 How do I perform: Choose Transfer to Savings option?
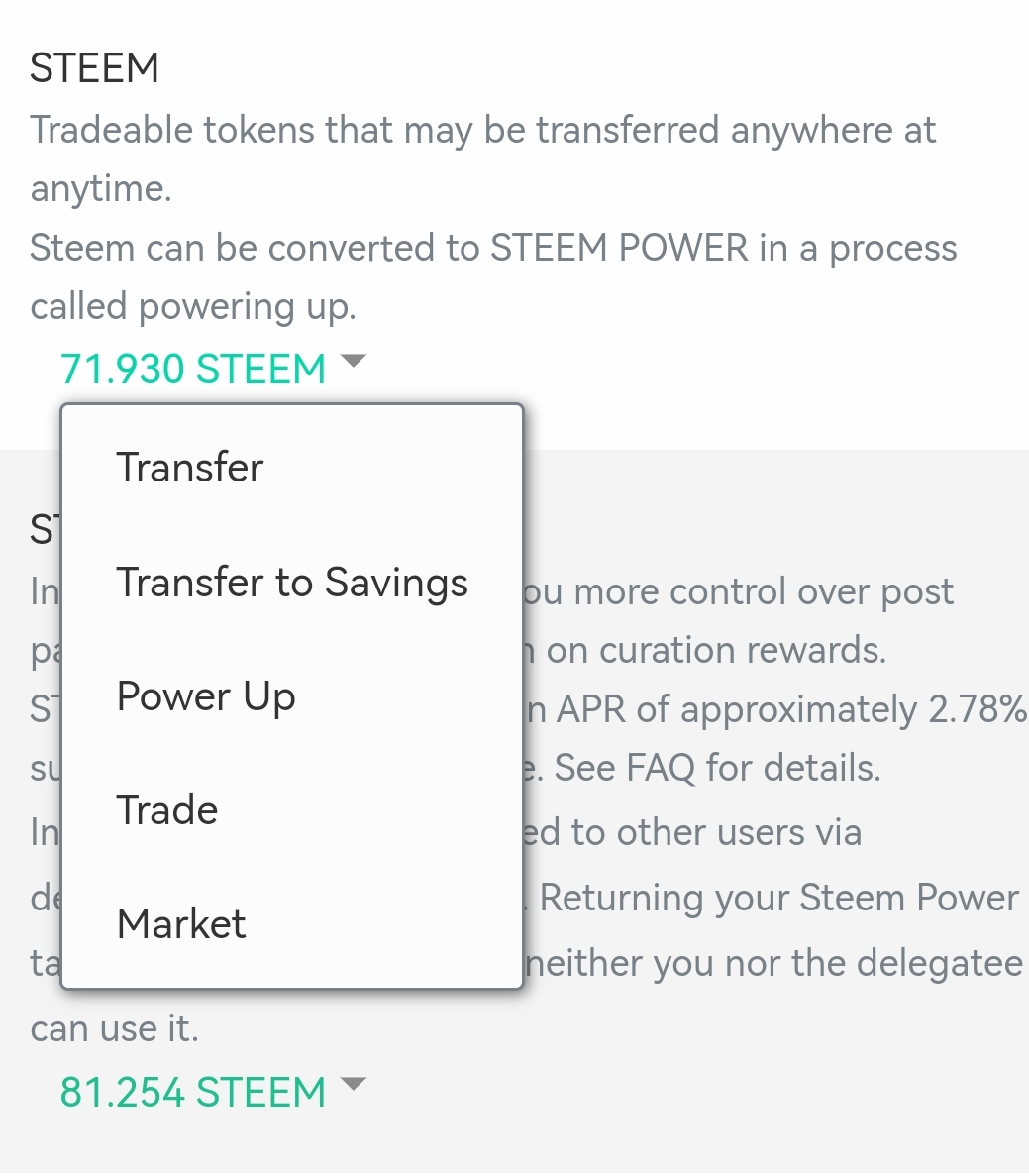point(292,583)
